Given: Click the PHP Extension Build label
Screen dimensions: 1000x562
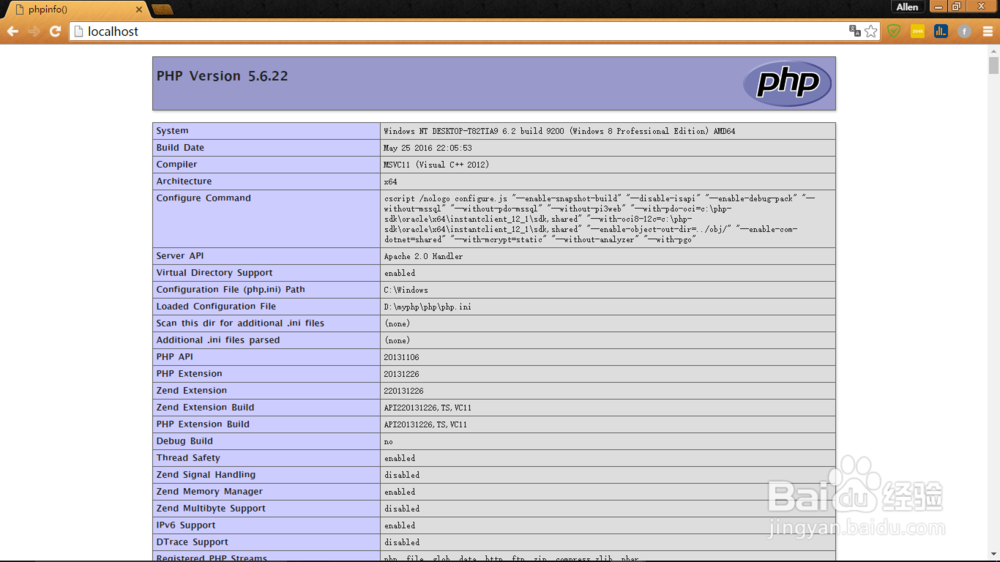Looking at the screenshot, I should [x=203, y=424].
